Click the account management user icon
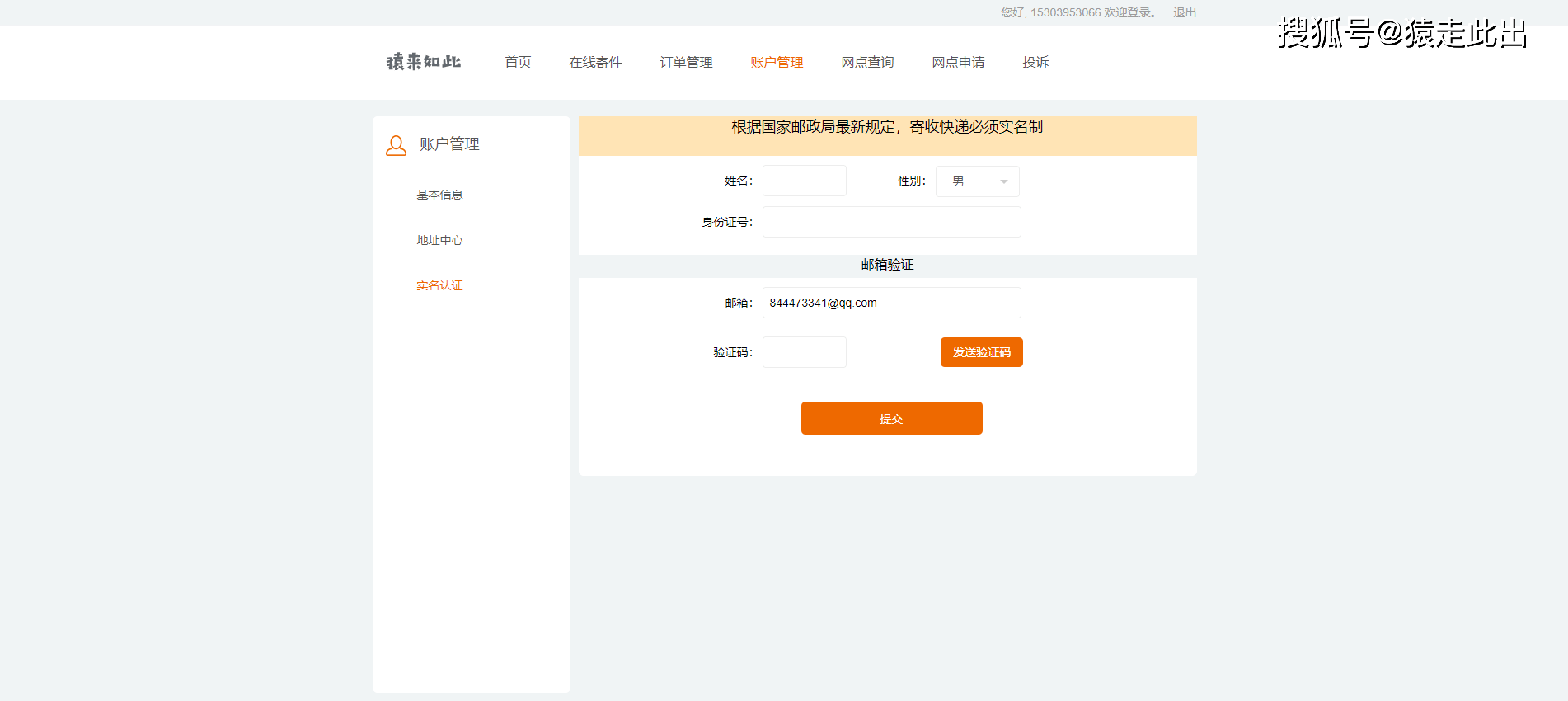The width and height of the screenshot is (1568, 701). coord(396,146)
